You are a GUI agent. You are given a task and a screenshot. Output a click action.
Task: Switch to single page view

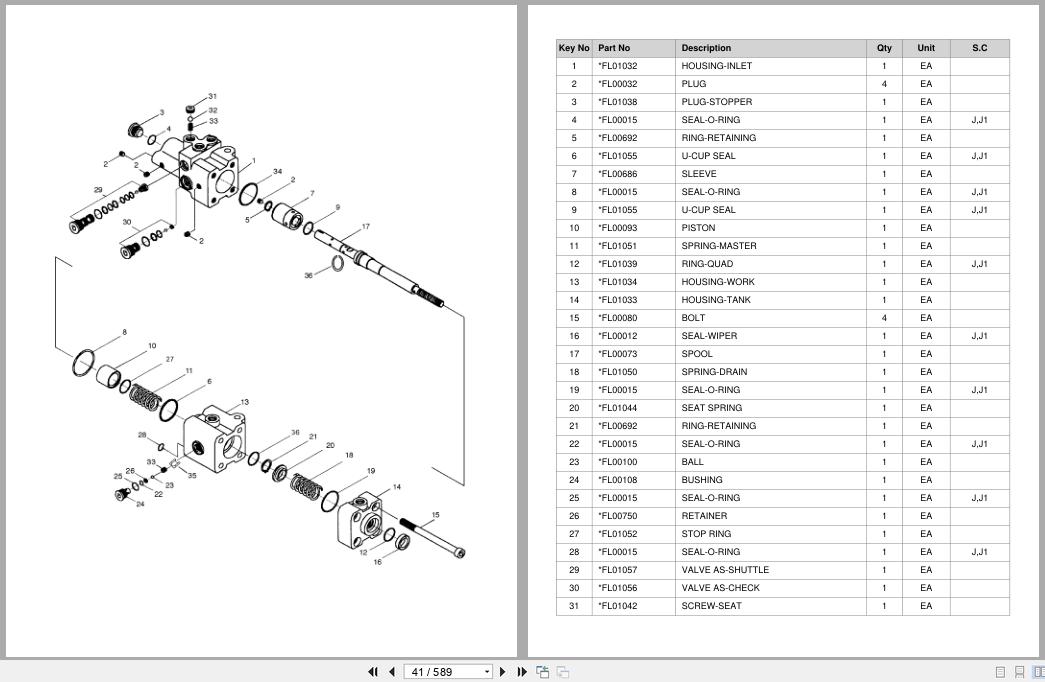tap(1000, 672)
